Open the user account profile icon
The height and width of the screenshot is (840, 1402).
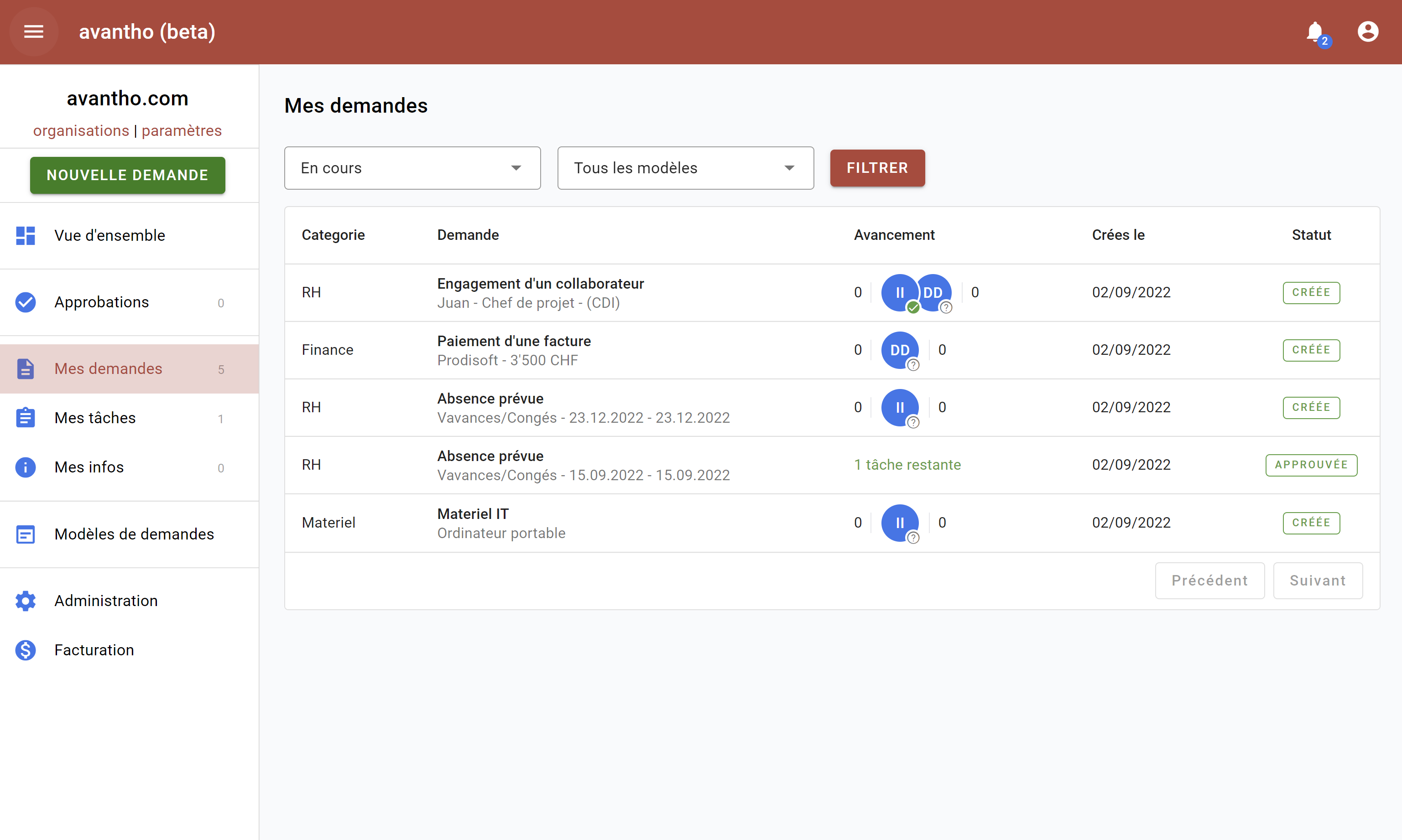pyautogui.click(x=1368, y=32)
